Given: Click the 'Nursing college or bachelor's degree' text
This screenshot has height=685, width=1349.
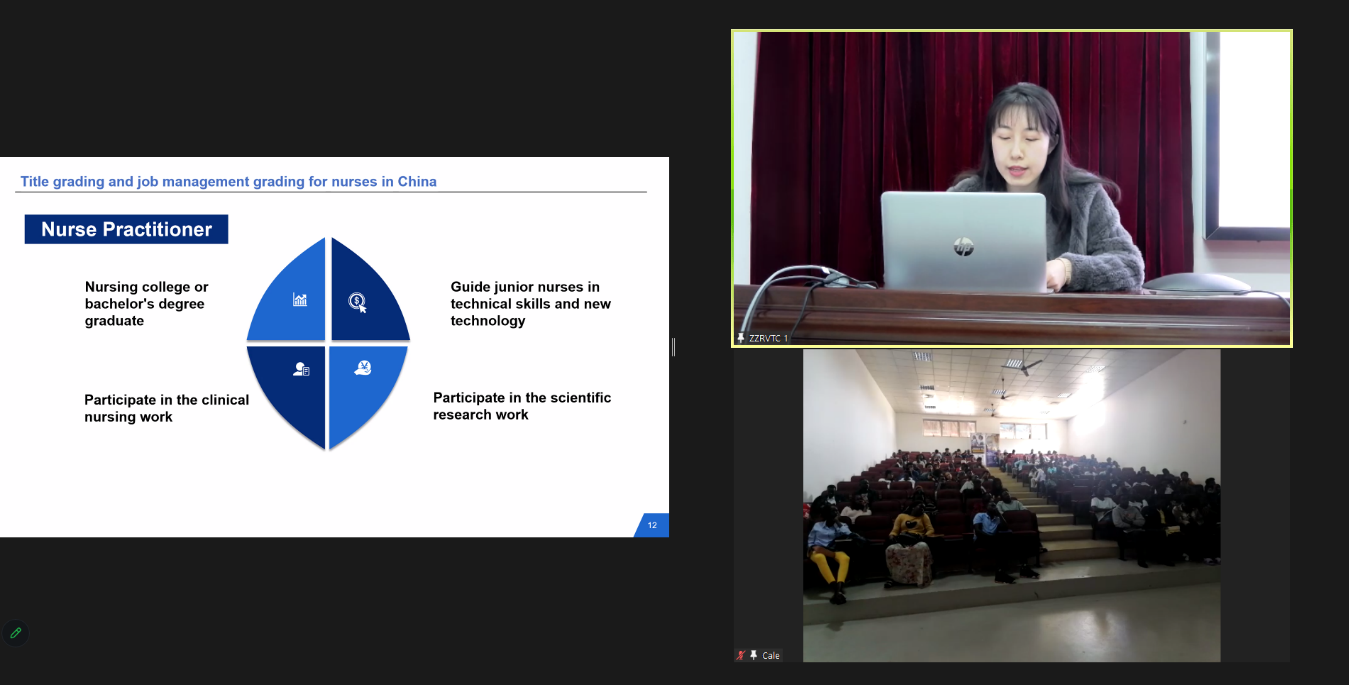Looking at the screenshot, I should tap(146, 304).
